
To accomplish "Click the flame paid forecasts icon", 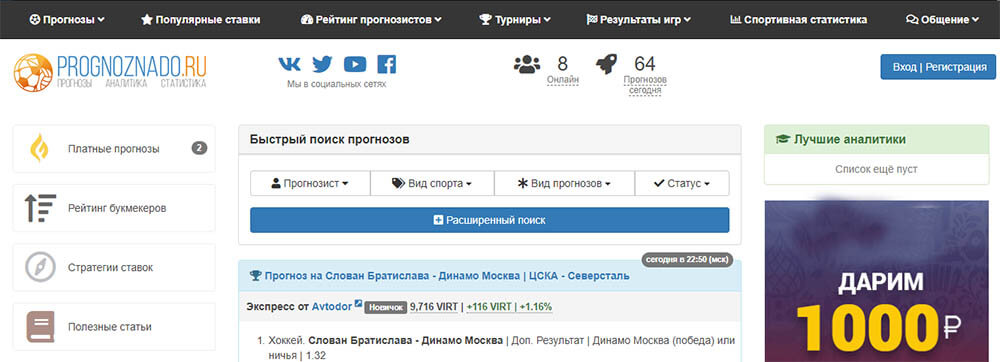I will coord(40,148).
